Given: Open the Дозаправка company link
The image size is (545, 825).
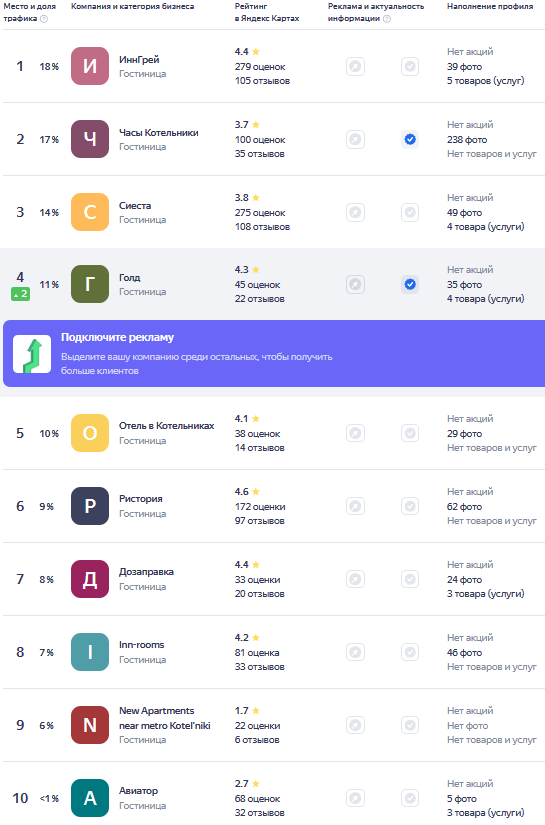Looking at the screenshot, I should tap(146, 572).
